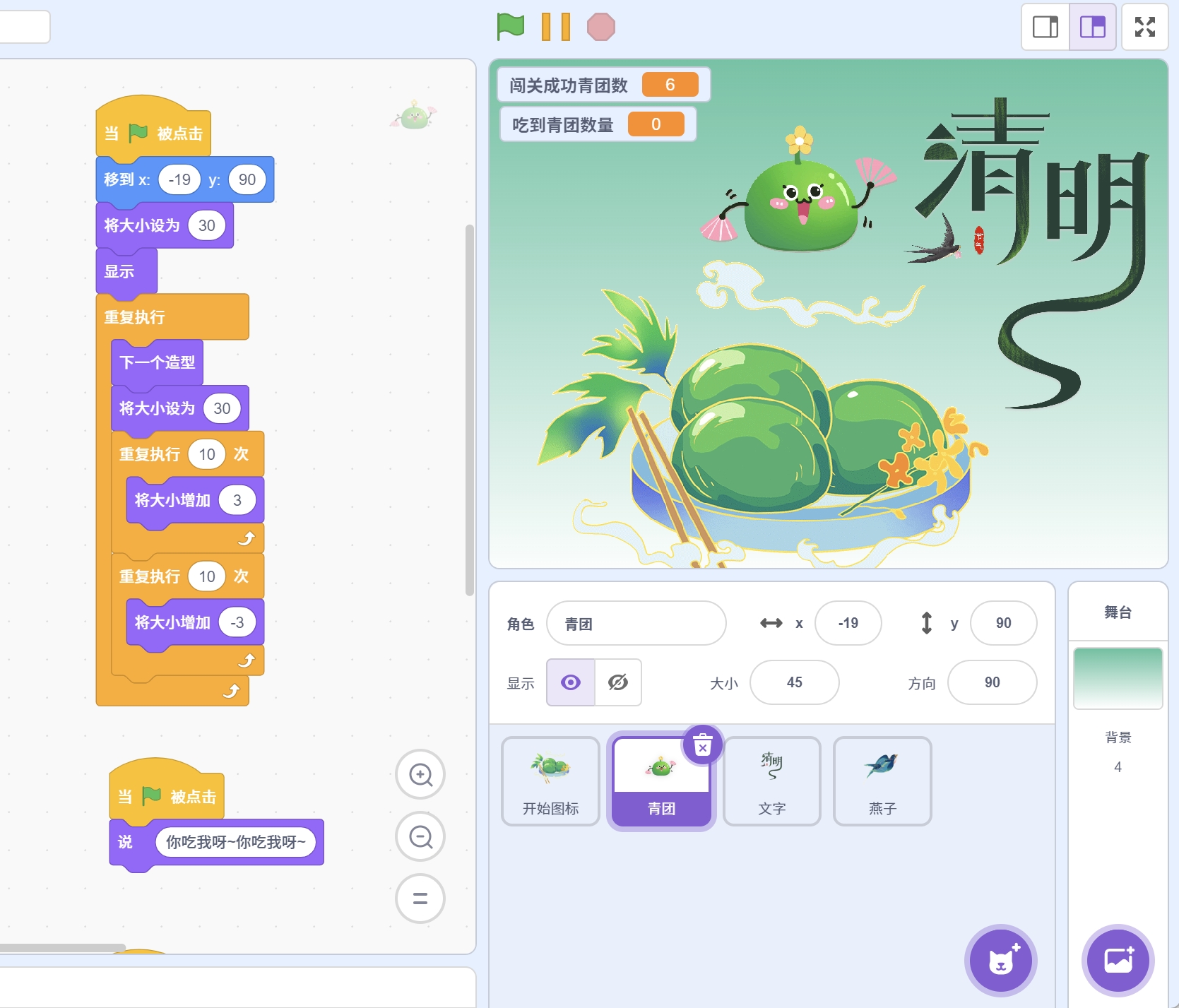This screenshot has height=1008, width=1179.
Task: Switch to small stage layout
Action: (1045, 27)
